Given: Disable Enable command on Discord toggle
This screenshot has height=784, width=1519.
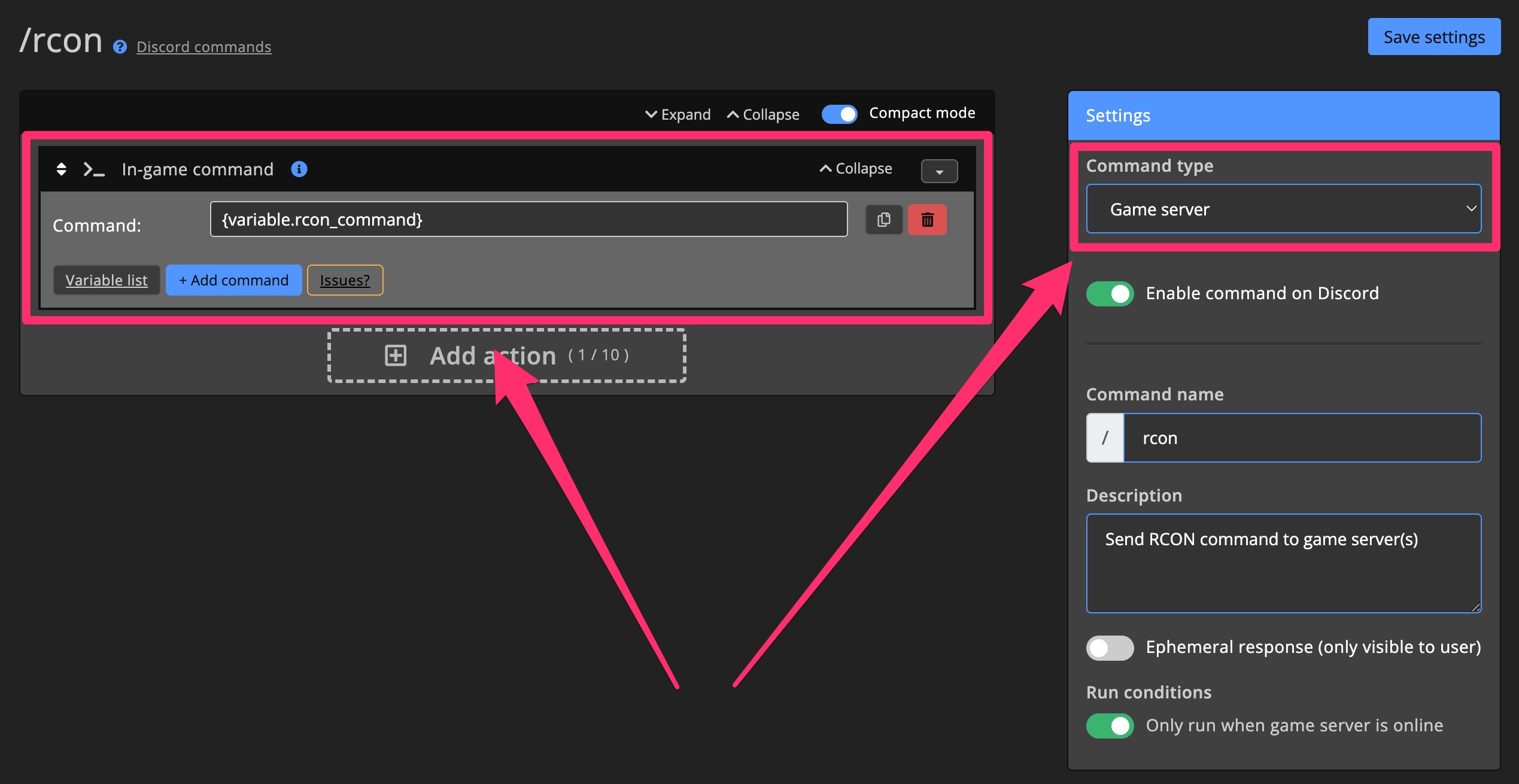Looking at the screenshot, I should (x=1110, y=293).
